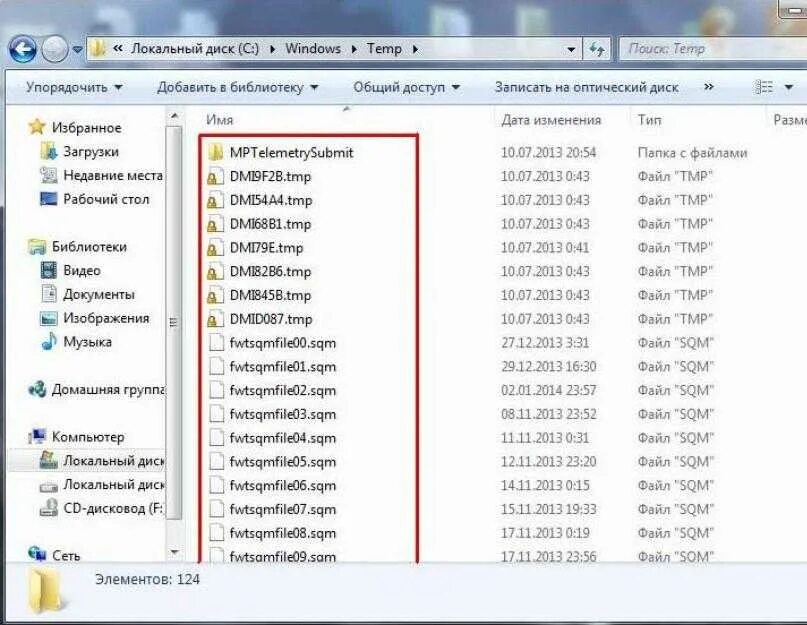
Task: Sort by the "Тип" column header
Action: pyautogui.click(x=650, y=120)
